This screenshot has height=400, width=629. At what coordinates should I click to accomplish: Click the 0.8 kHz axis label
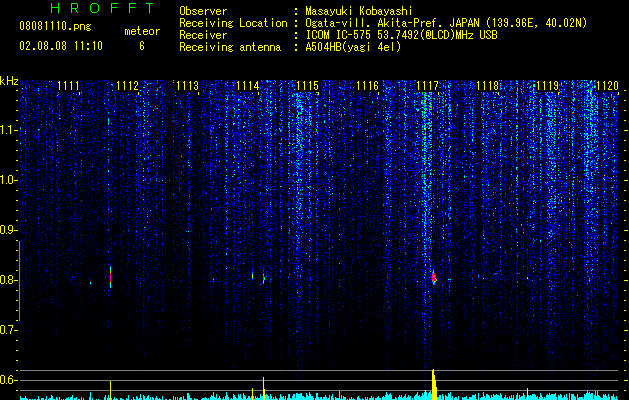8,280
